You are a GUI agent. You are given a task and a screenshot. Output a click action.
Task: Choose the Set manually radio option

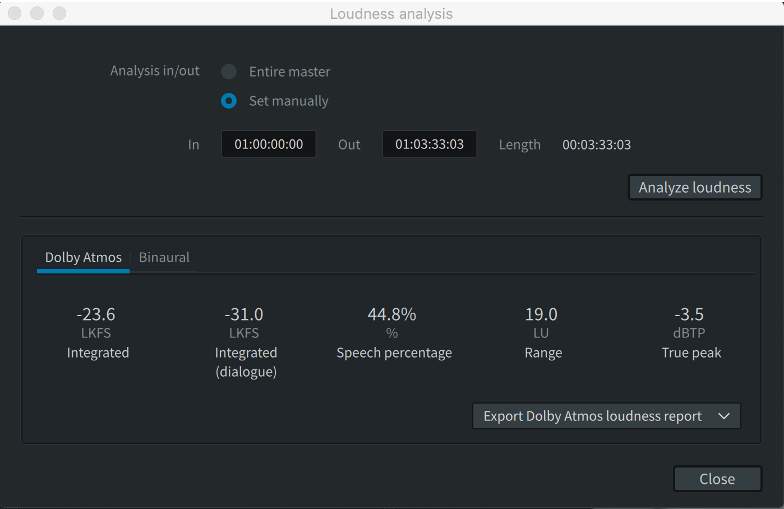pos(229,101)
